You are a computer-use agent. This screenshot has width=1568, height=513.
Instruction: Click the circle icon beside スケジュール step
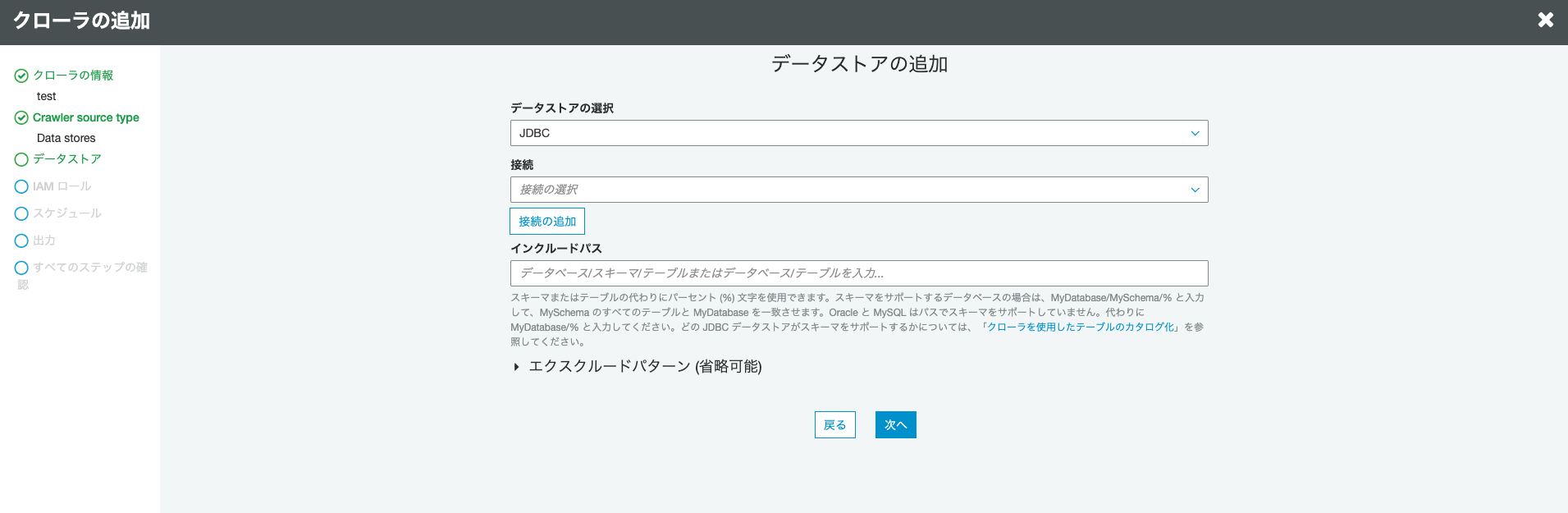[21, 213]
